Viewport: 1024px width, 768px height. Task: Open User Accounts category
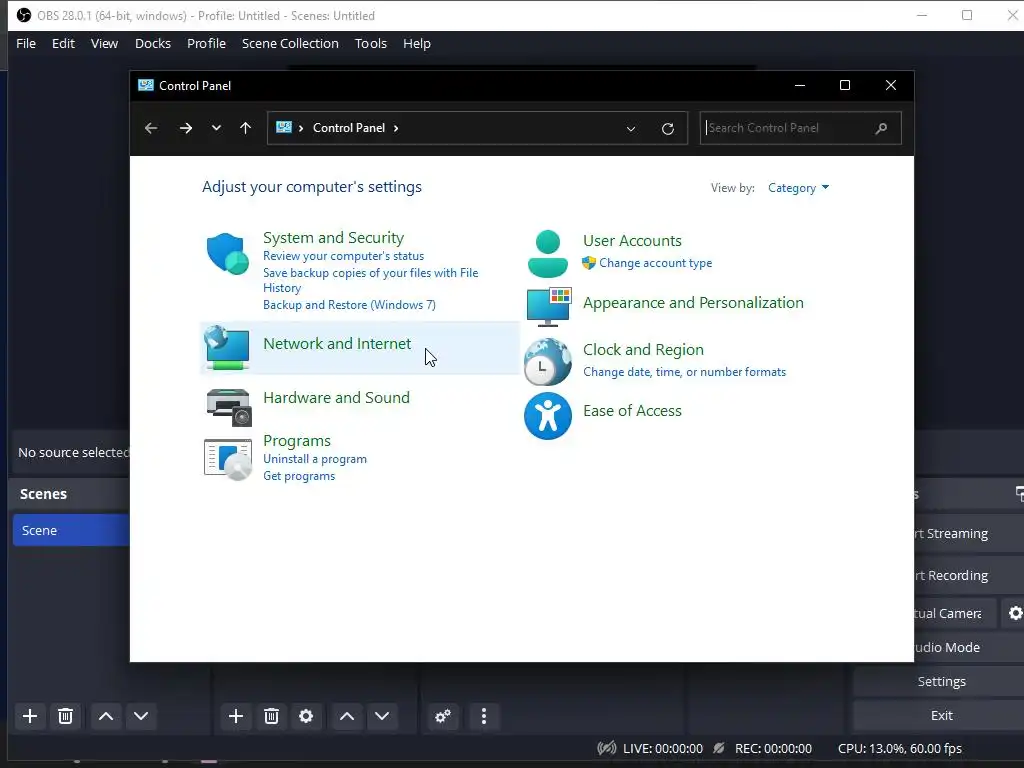coord(632,240)
